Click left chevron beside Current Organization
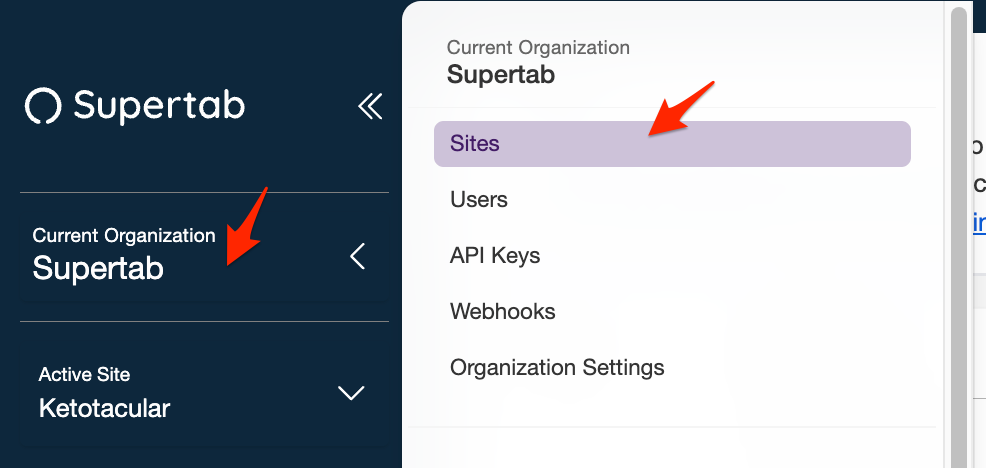This screenshot has width=986, height=468. (357, 257)
